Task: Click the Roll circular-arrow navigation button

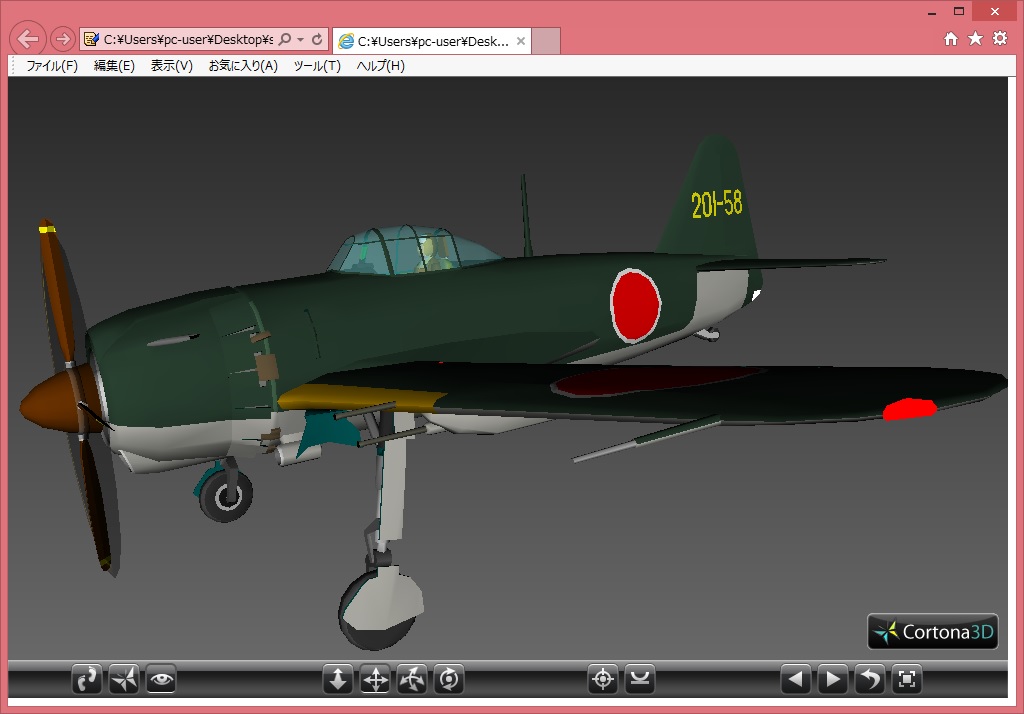Action: (449, 680)
